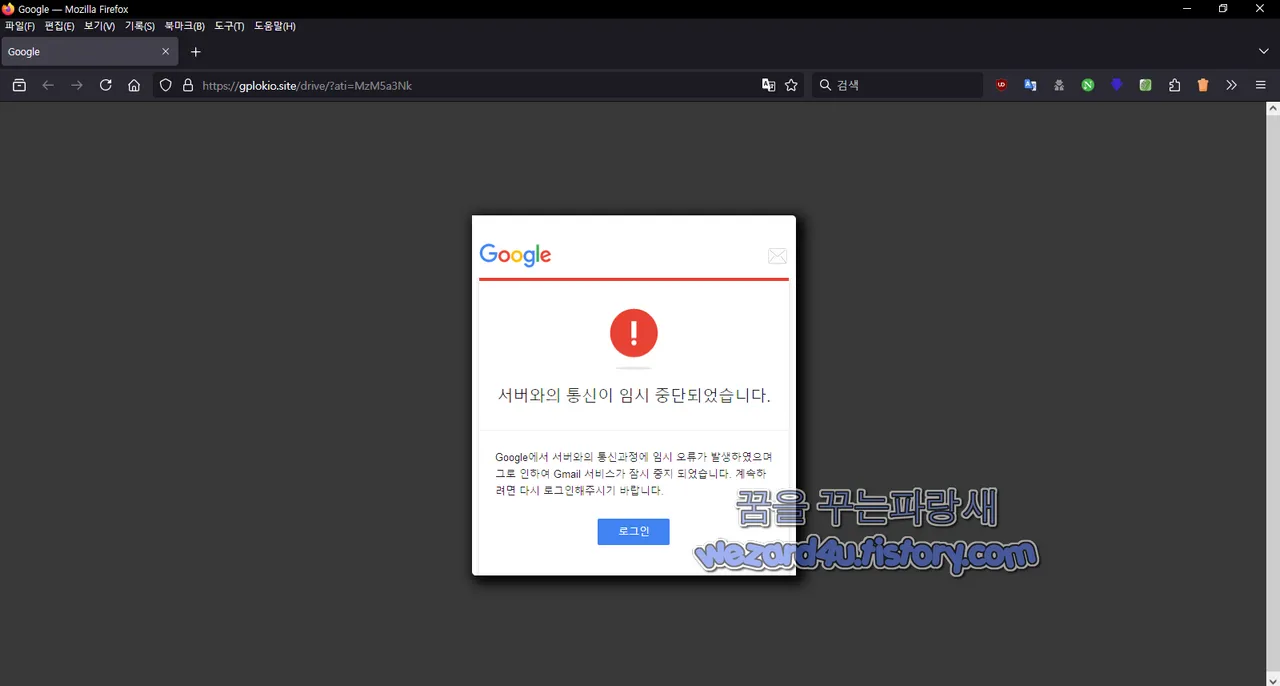Open the uBlock Origin extension
The height and width of the screenshot is (686, 1280).
1001,86
